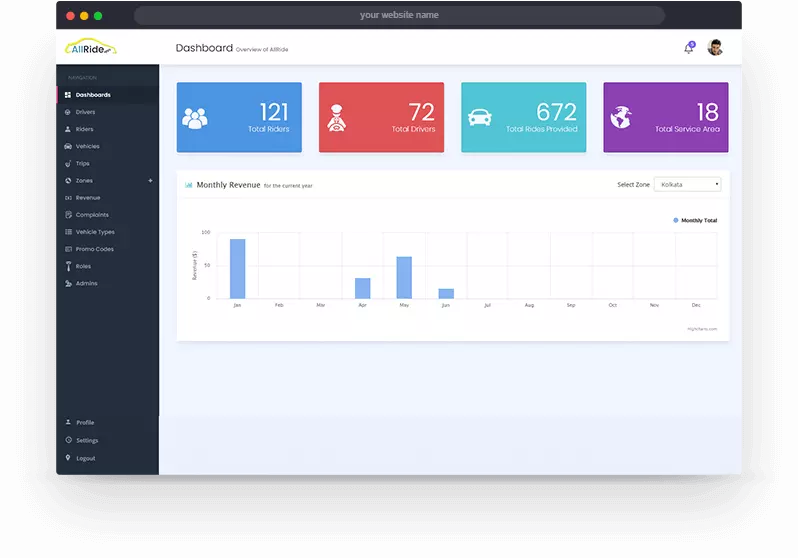Image resolution: width=798 pixels, height=558 pixels.
Task: Open Complaints in the sidebar
Action: pos(107,215)
